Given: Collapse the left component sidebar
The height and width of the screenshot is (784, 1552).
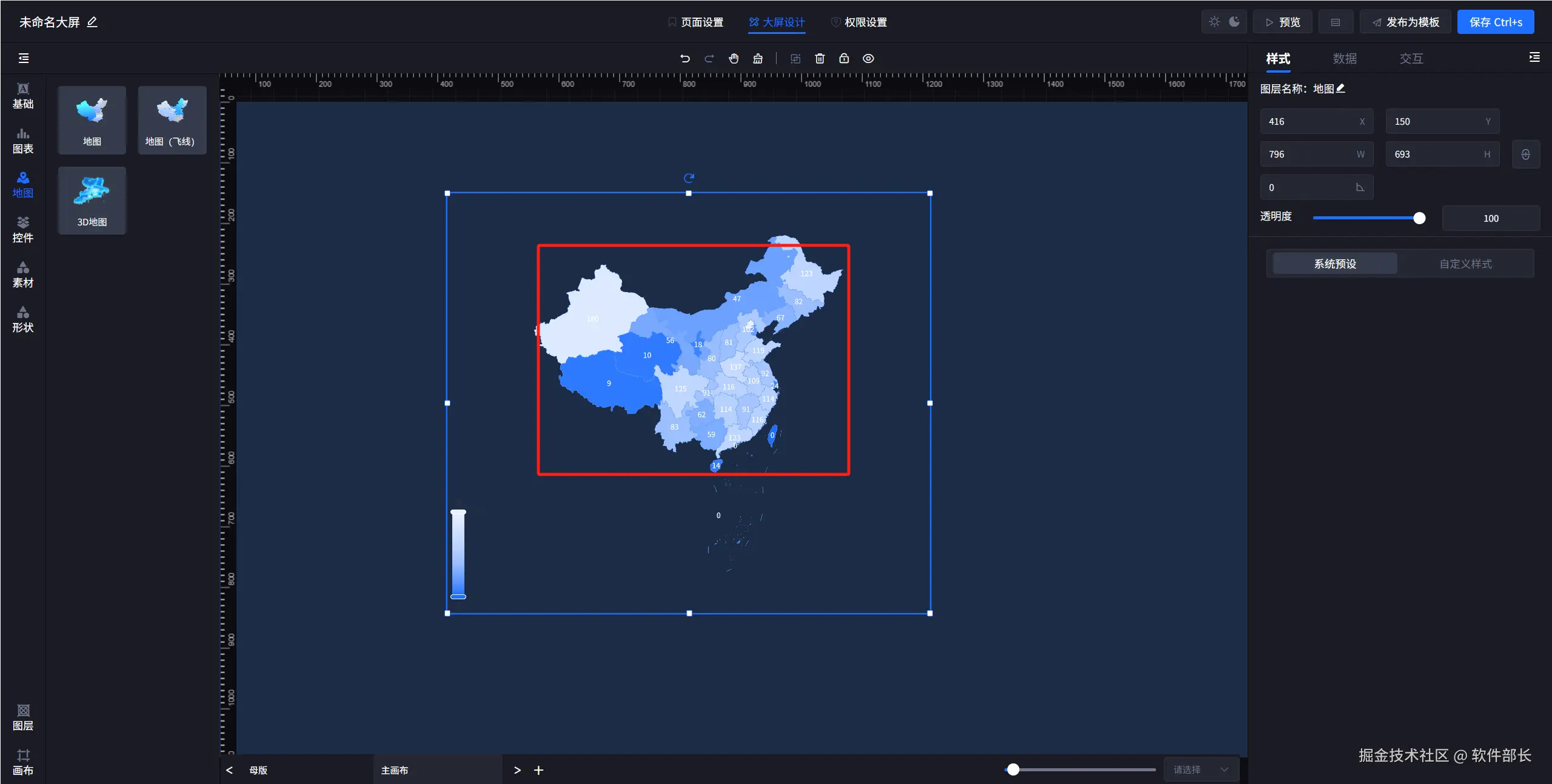Looking at the screenshot, I should tap(24, 58).
